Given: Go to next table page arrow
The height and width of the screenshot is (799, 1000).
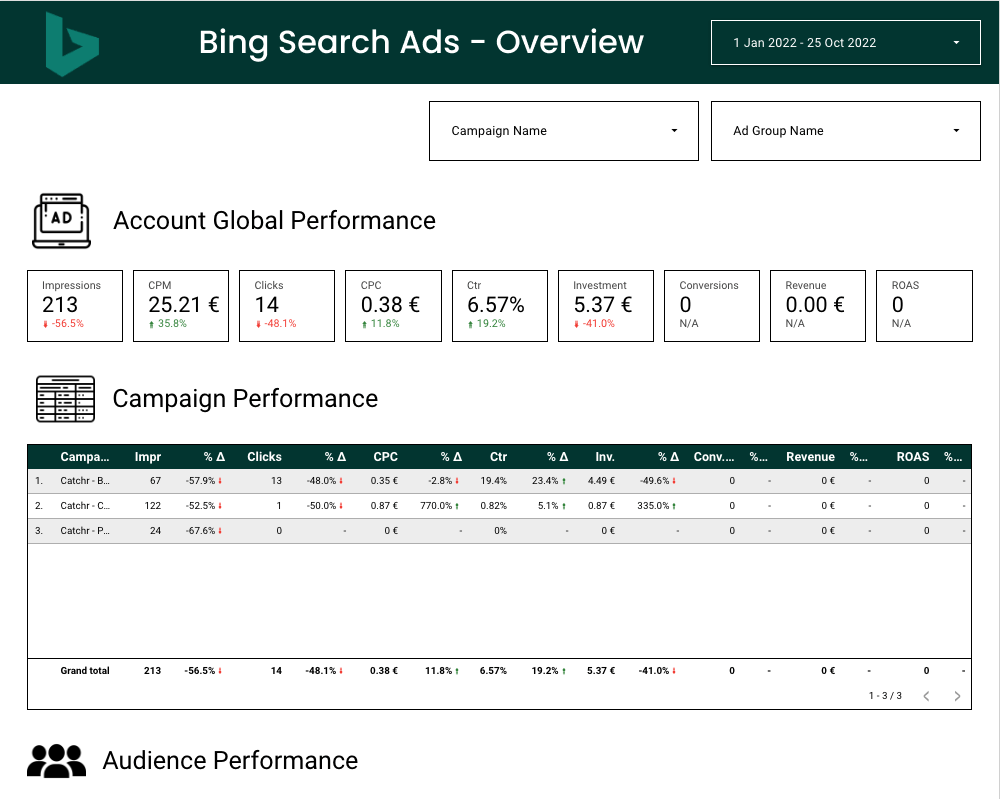Looking at the screenshot, I should coord(957,696).
